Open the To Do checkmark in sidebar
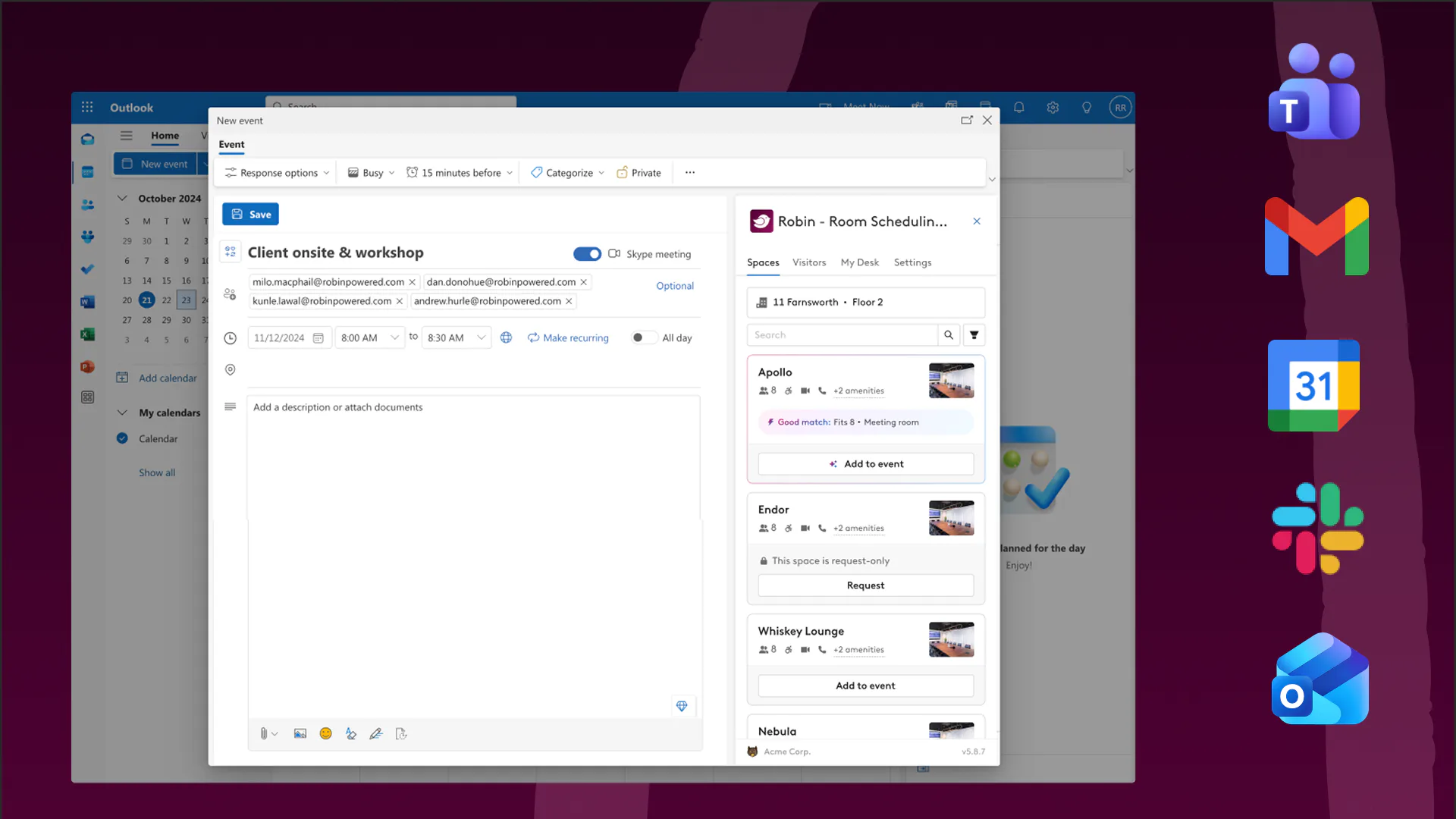This screenshot has height=819, width=1456. pyautogui.click(x=87, y=268)
